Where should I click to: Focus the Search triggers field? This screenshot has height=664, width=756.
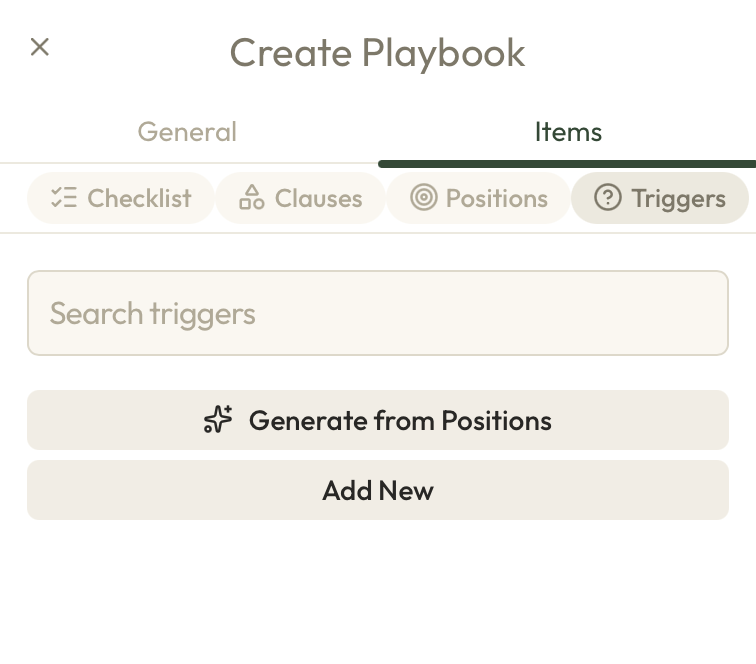coord(378,313)
